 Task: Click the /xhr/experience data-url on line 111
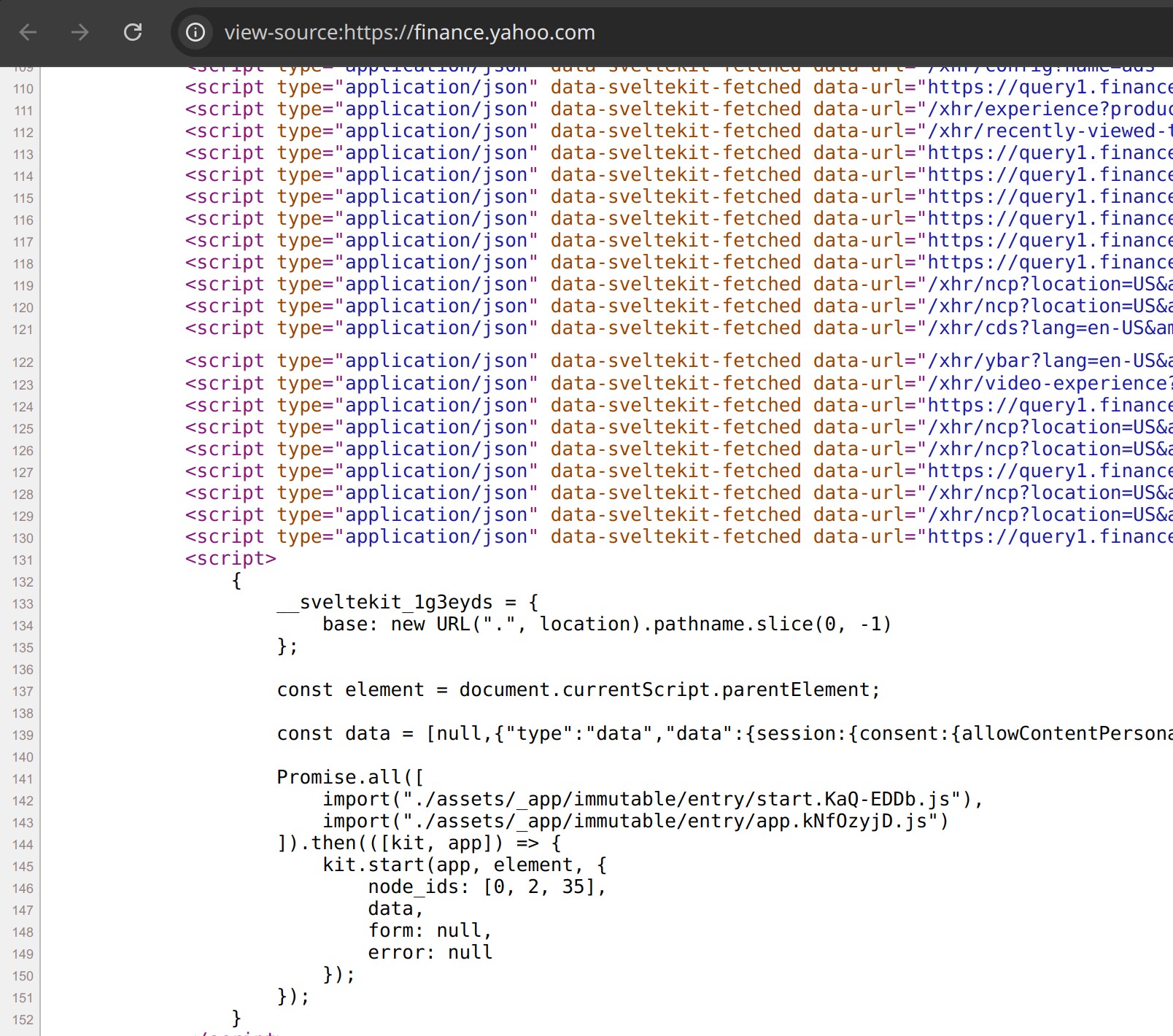point(1049,109)
